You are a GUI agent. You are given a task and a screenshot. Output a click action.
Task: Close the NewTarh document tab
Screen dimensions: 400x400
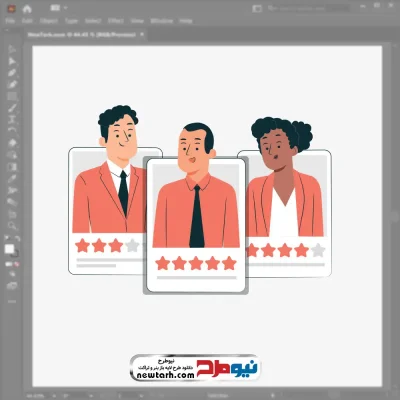[142, 34]
